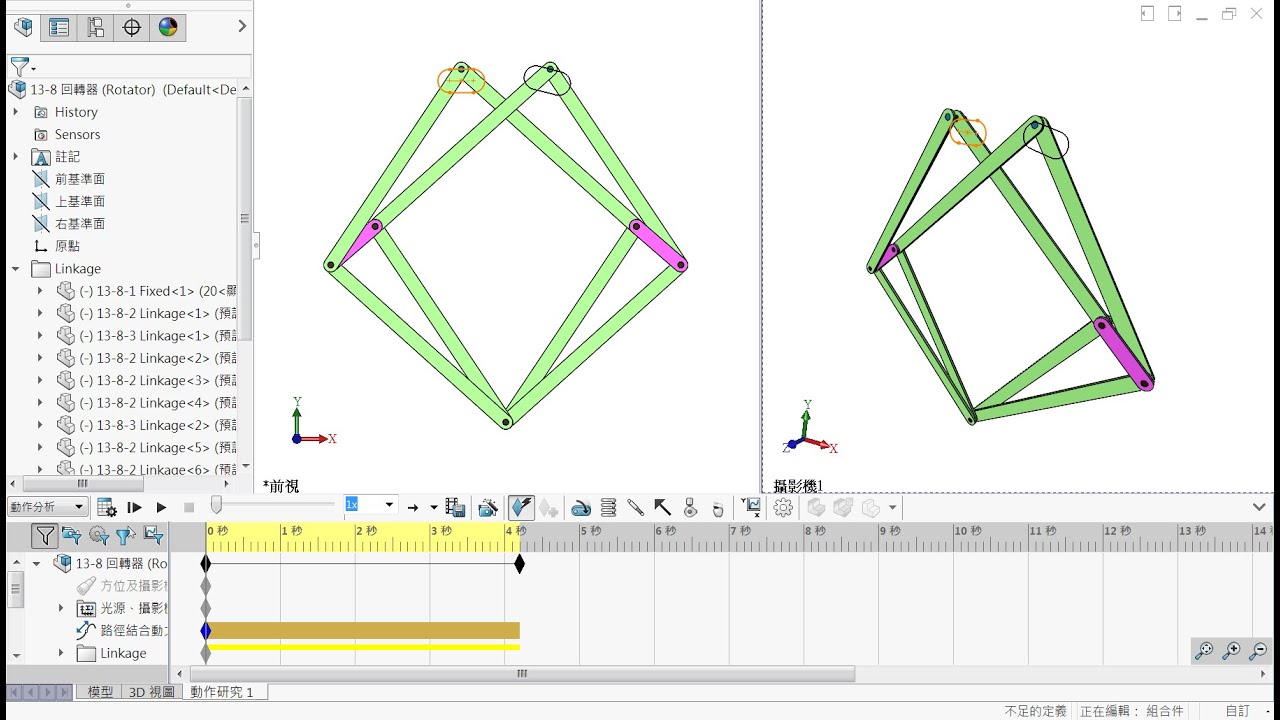1280x720 pixels.
Task: Expand Linkage folder in motion tree
Action: point(61,653)
